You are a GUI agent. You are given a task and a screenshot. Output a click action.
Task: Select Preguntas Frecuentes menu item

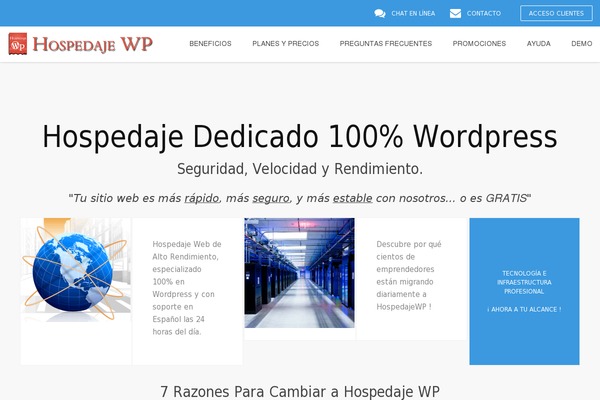[x=386, y=44]
